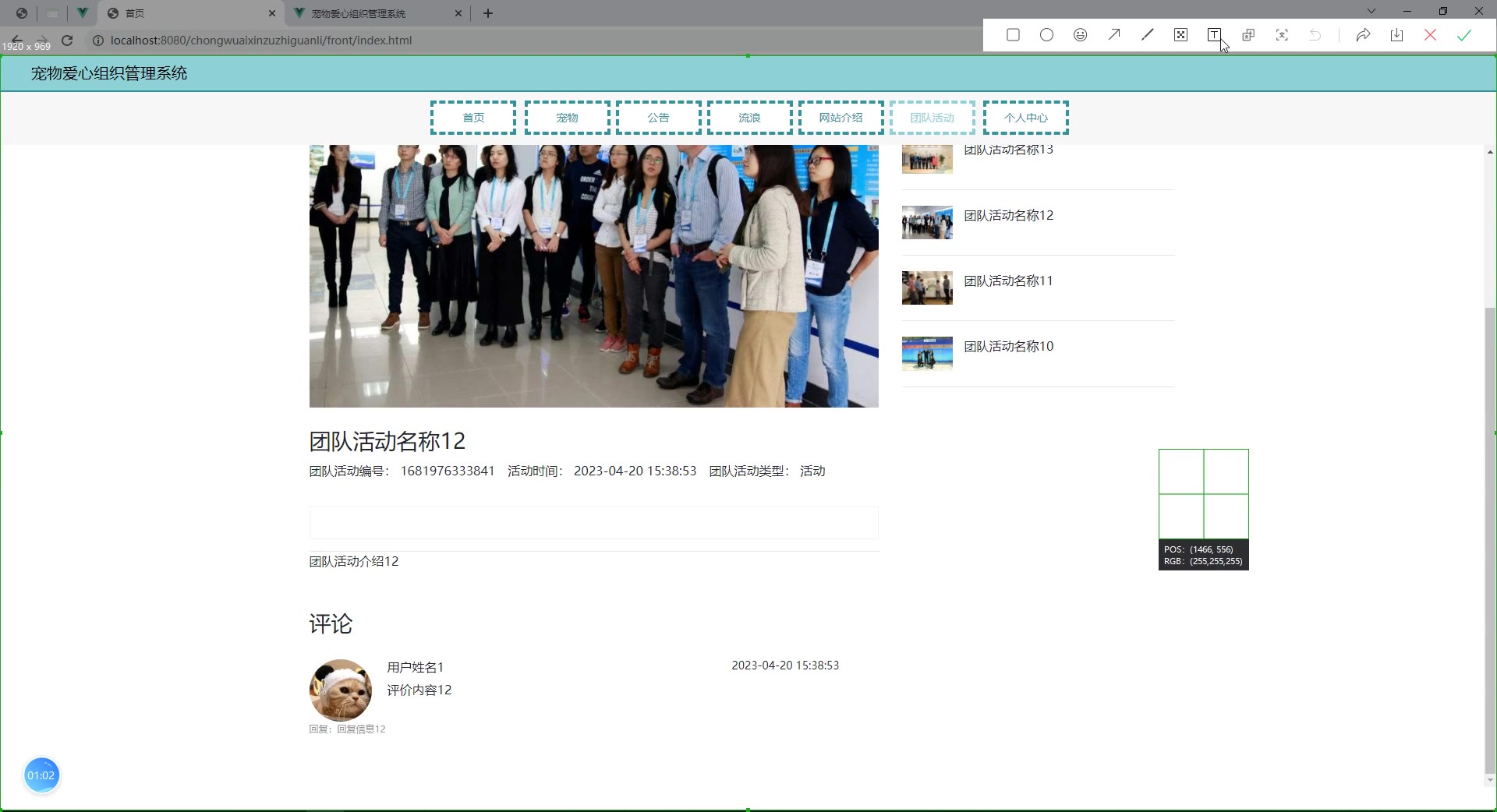Click the scan recognition icon in screenshot toolbar
This screenshot has width=1497, height=812.
tap(1282, 35)
